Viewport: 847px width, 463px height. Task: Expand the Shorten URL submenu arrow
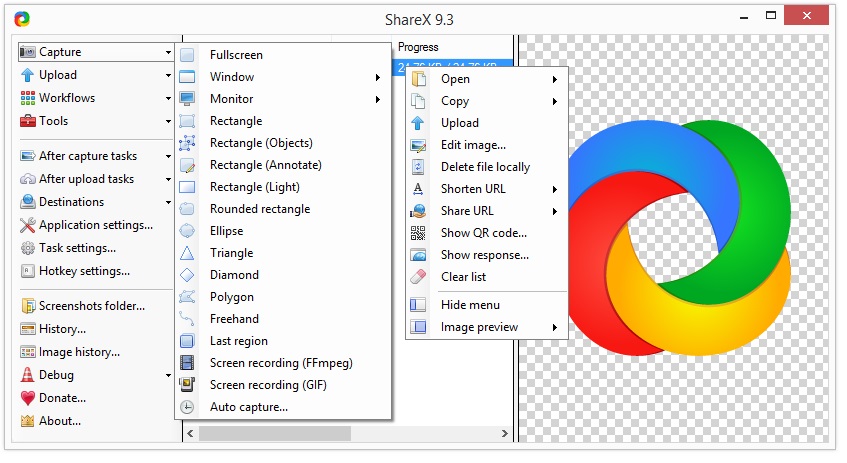click(554, 189)
